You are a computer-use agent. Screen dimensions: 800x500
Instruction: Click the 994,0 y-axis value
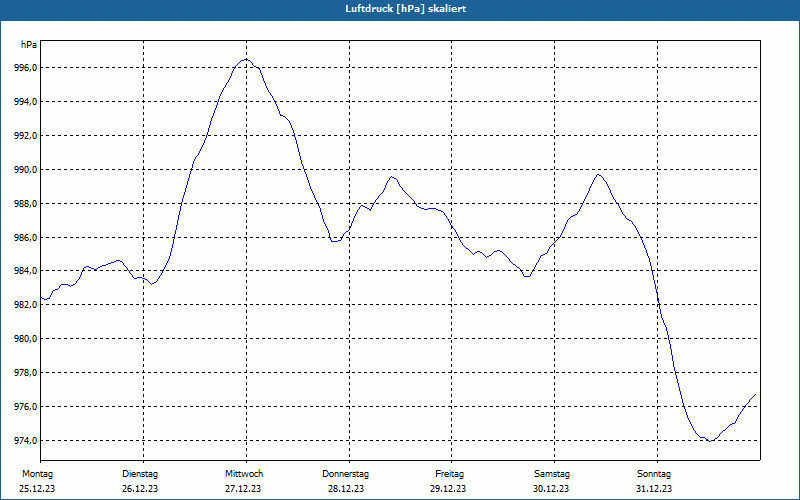[24, 102]
